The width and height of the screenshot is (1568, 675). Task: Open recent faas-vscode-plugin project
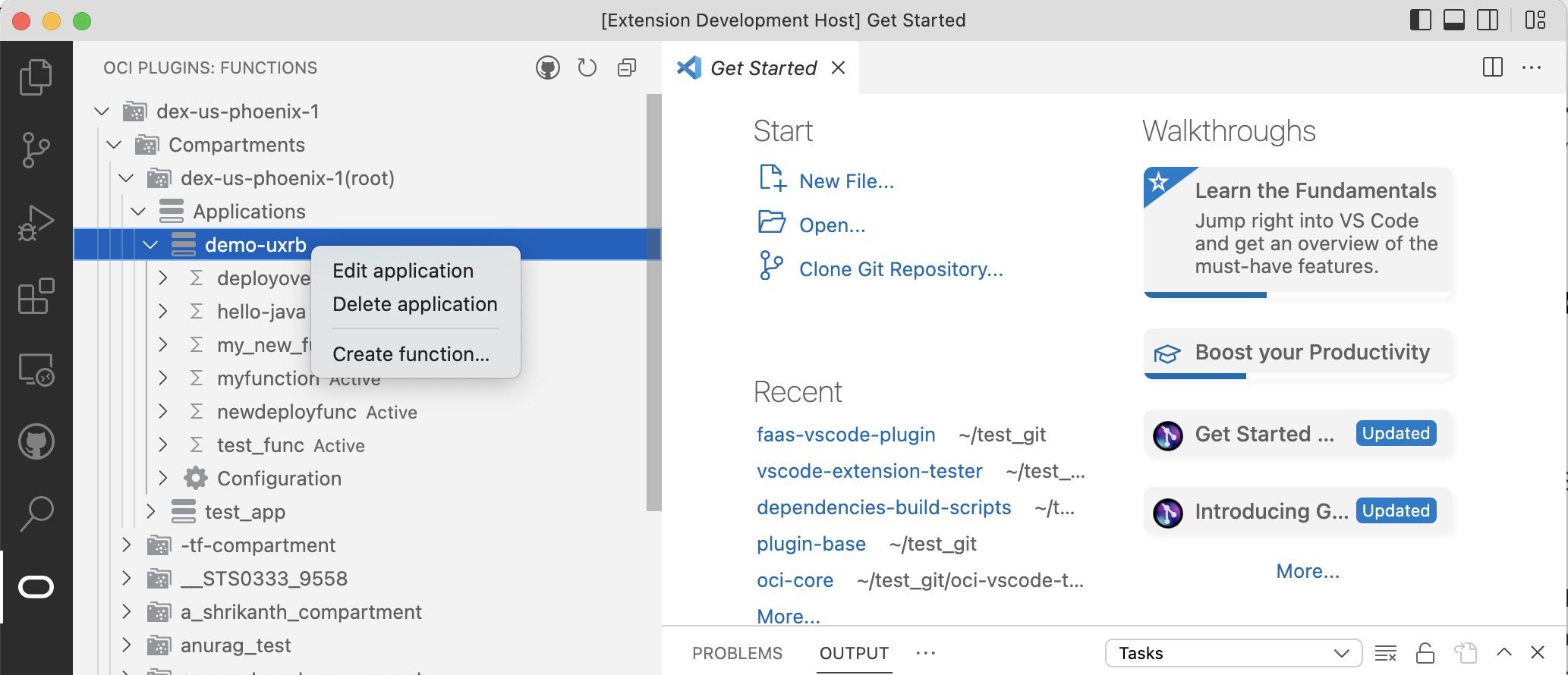845,435
